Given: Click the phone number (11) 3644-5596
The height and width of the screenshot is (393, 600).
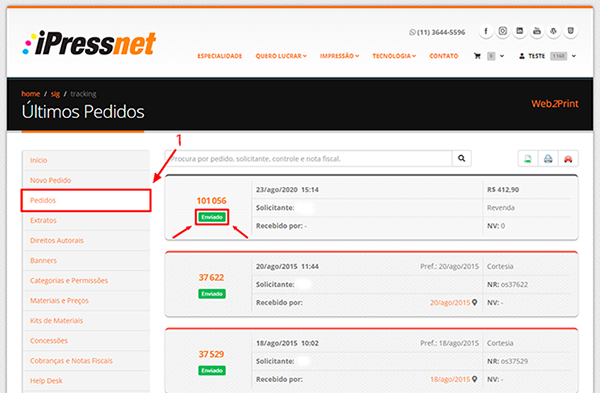Looking at the screenshot, I should coord(441,33).
